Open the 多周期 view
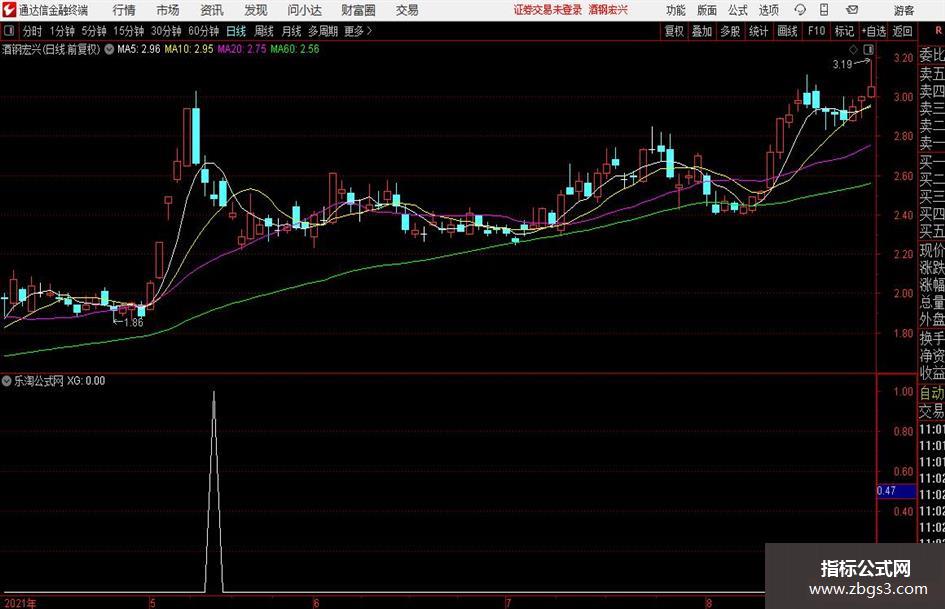The height and width of the screenshot is (609, 945). 323,31
